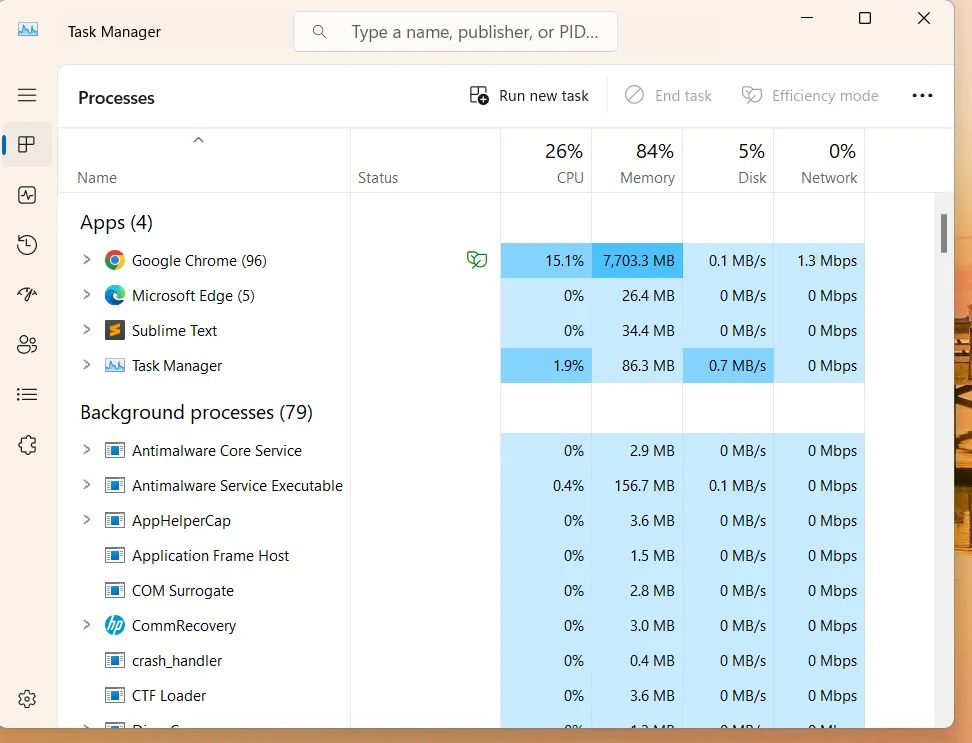Click the sort arrow above the Name column
This screenshot has height=743, width=972.
pyautogui.click(x=198, y=140)
